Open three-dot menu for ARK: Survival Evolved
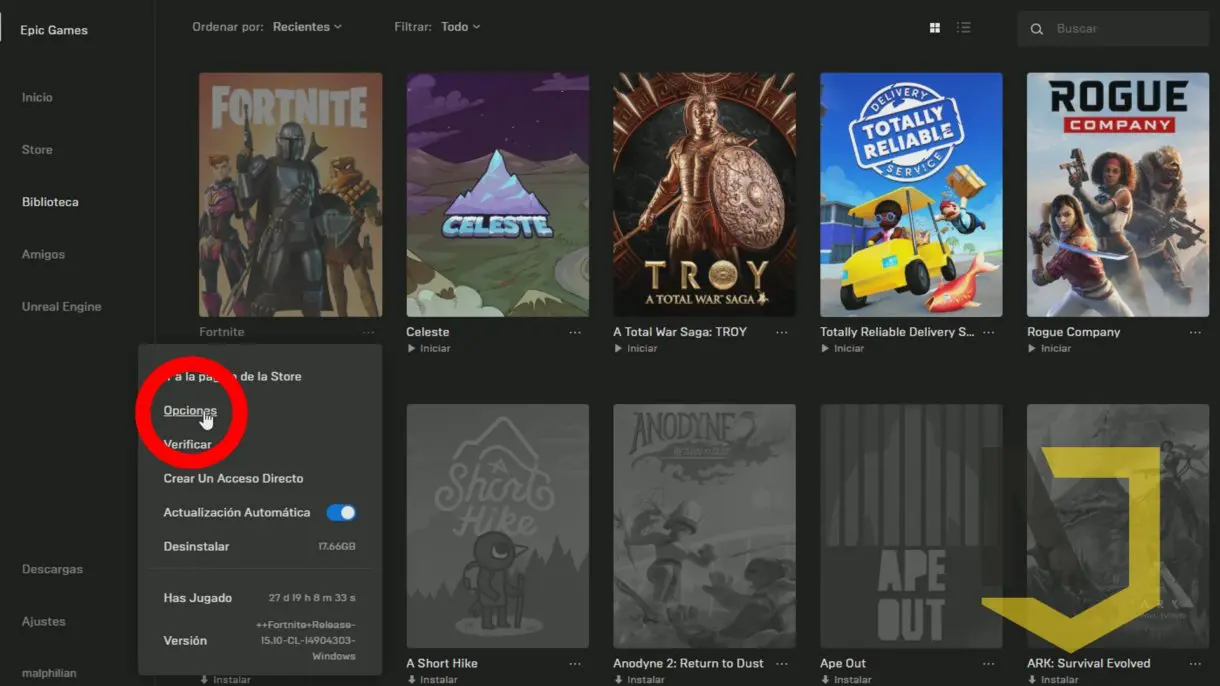 pyautogui.click(x=1196, y=664)
